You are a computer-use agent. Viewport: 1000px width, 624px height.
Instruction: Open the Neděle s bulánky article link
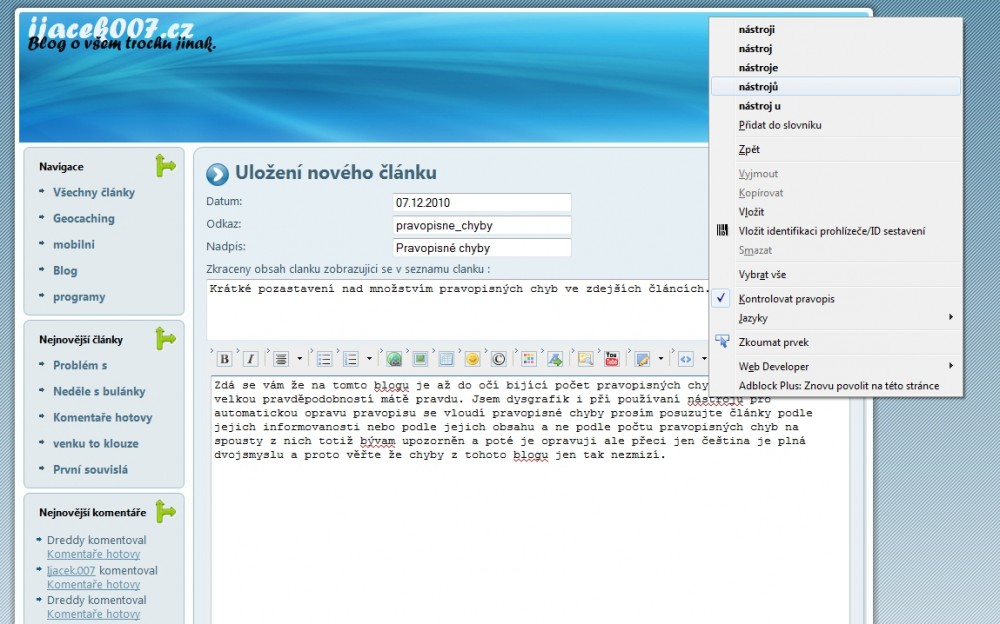(x=99, y=392)
